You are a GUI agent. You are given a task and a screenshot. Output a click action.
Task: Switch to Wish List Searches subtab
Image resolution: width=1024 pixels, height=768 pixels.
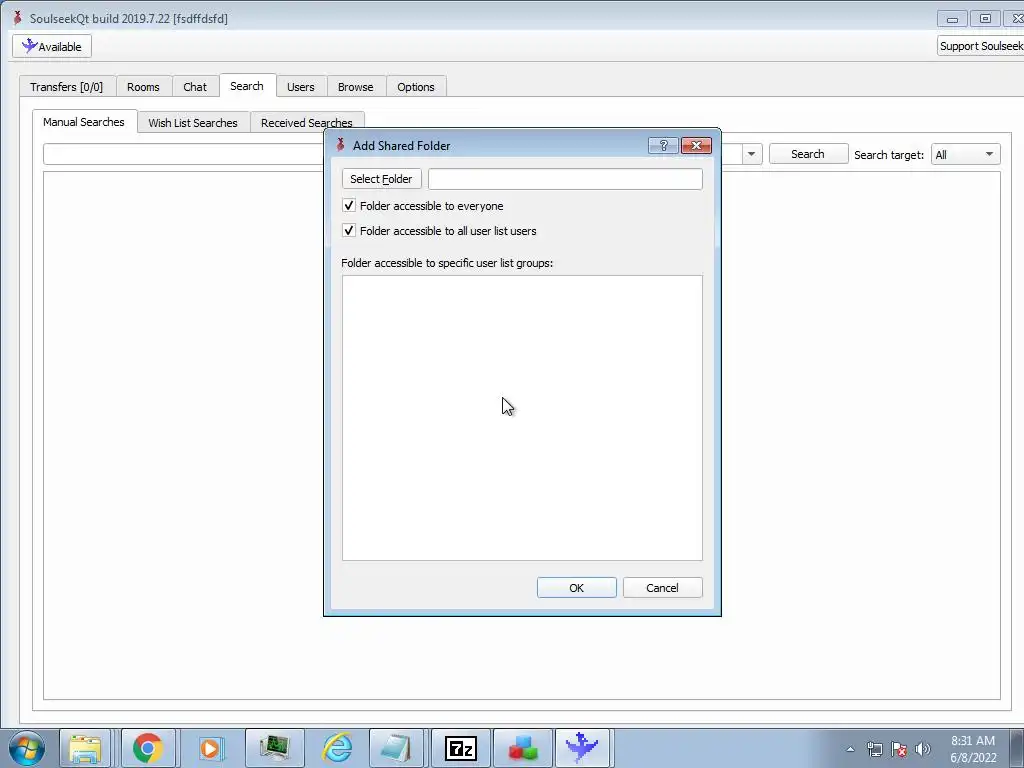click(x=193, y=123)
